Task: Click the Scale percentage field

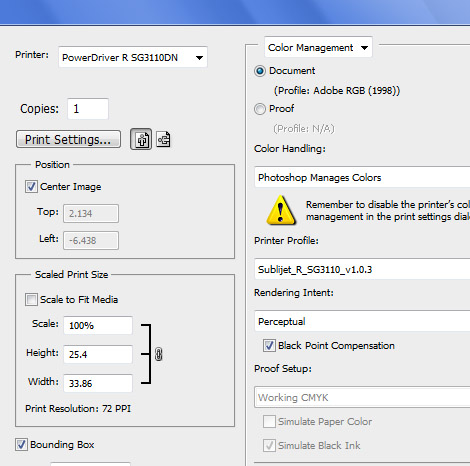Action: [98, 325]
